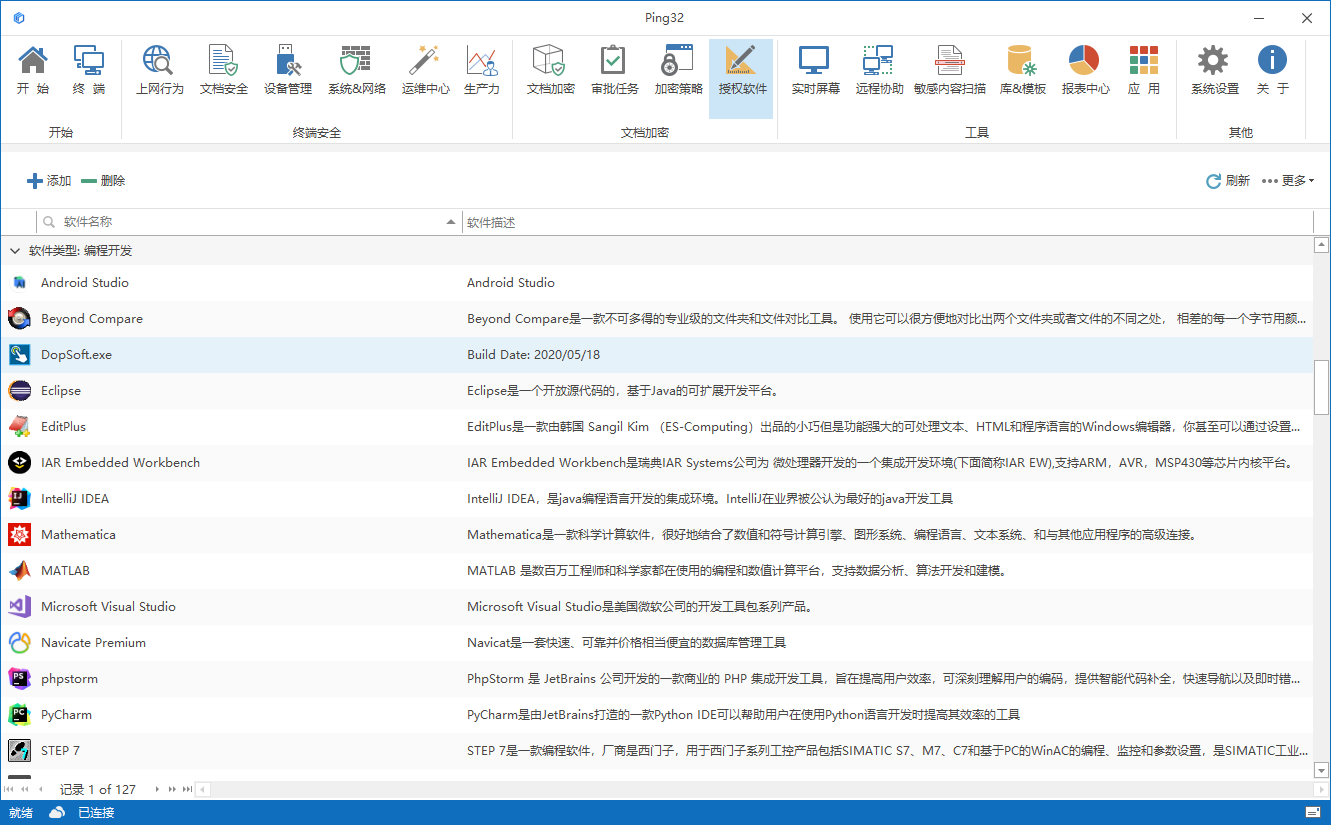
Task: Click the Ping32 logo in title bar
Action: click(19, 18)
